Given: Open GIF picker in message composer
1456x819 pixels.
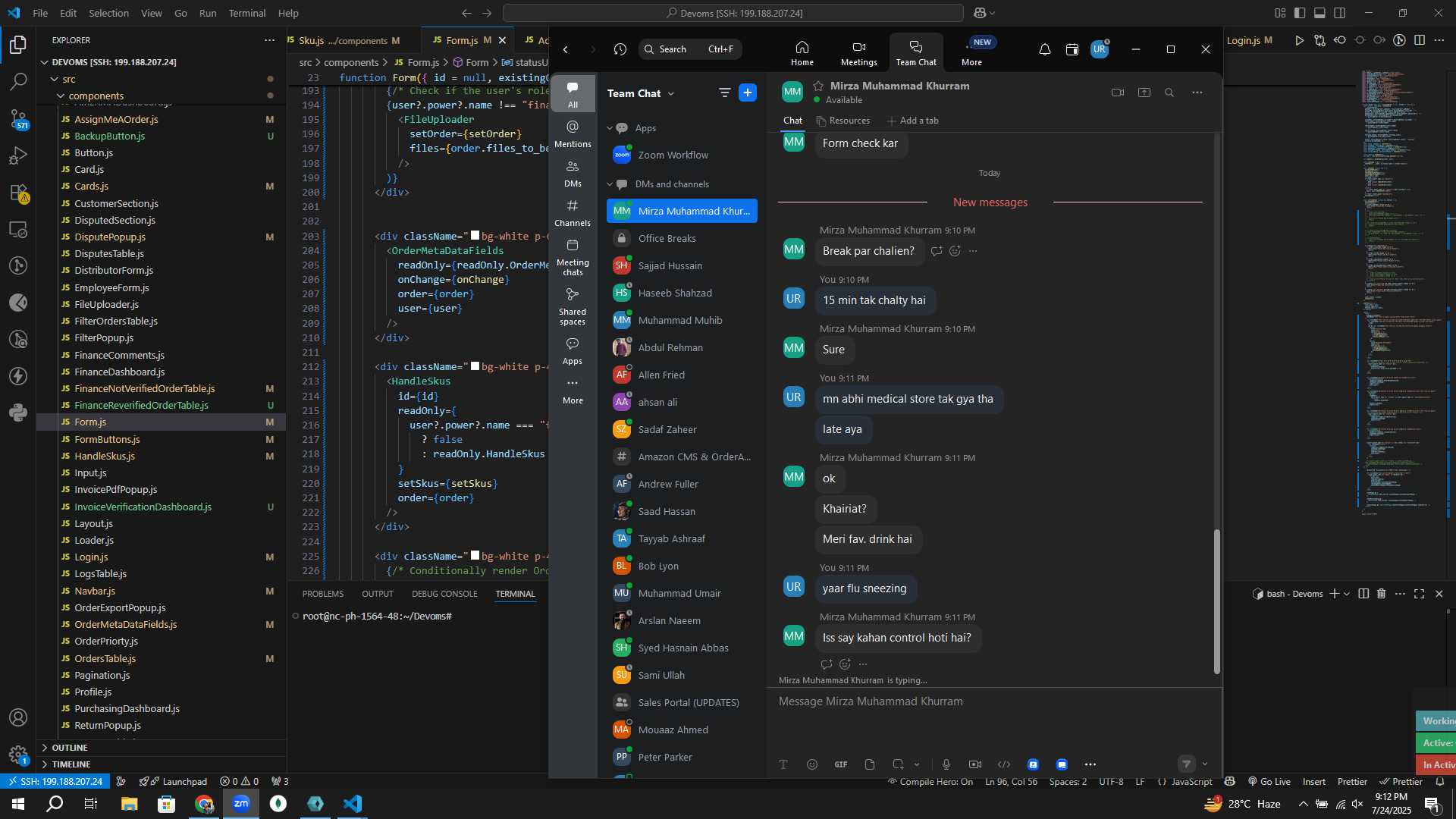Looking at the screenshot, I should pyautogui.click(x=841, y=764).
